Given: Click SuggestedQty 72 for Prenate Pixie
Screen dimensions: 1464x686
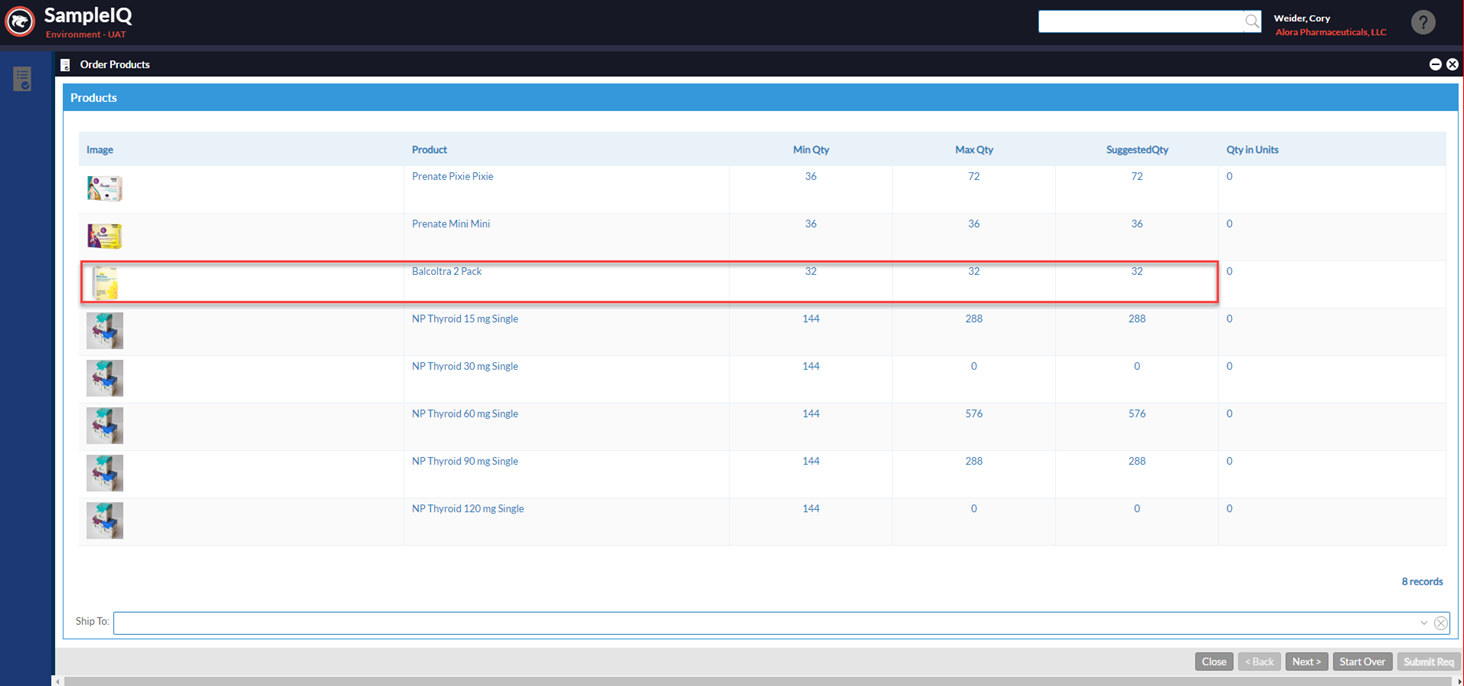Looking at the screenshot, I should coord(1137,176).
